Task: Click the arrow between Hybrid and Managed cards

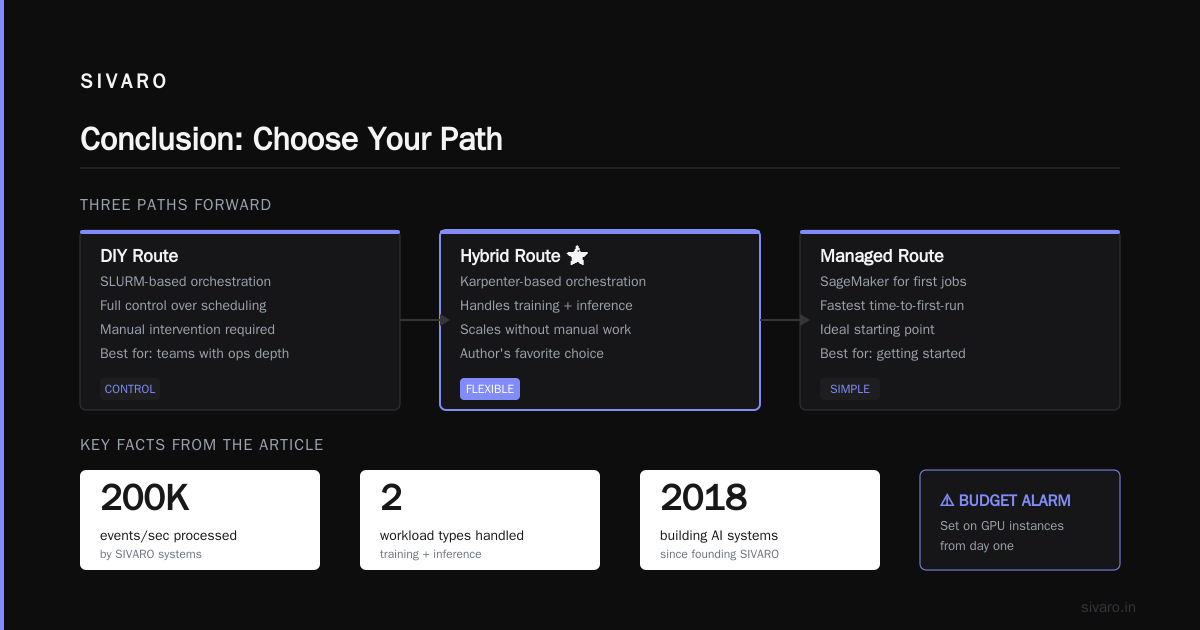Action: pos(785,320)
